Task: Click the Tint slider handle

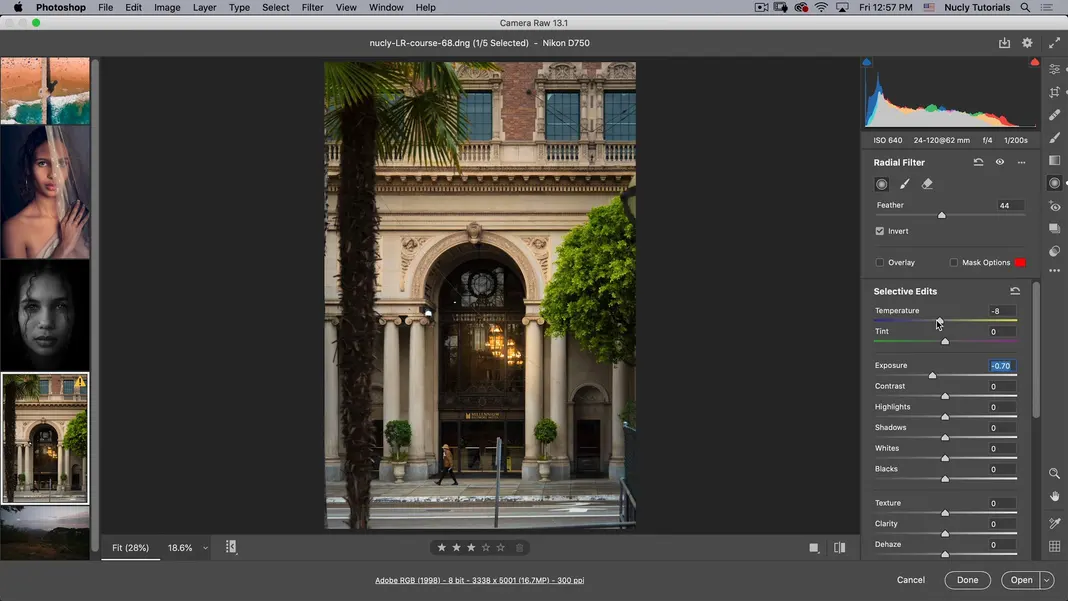Action: [945, 341]
